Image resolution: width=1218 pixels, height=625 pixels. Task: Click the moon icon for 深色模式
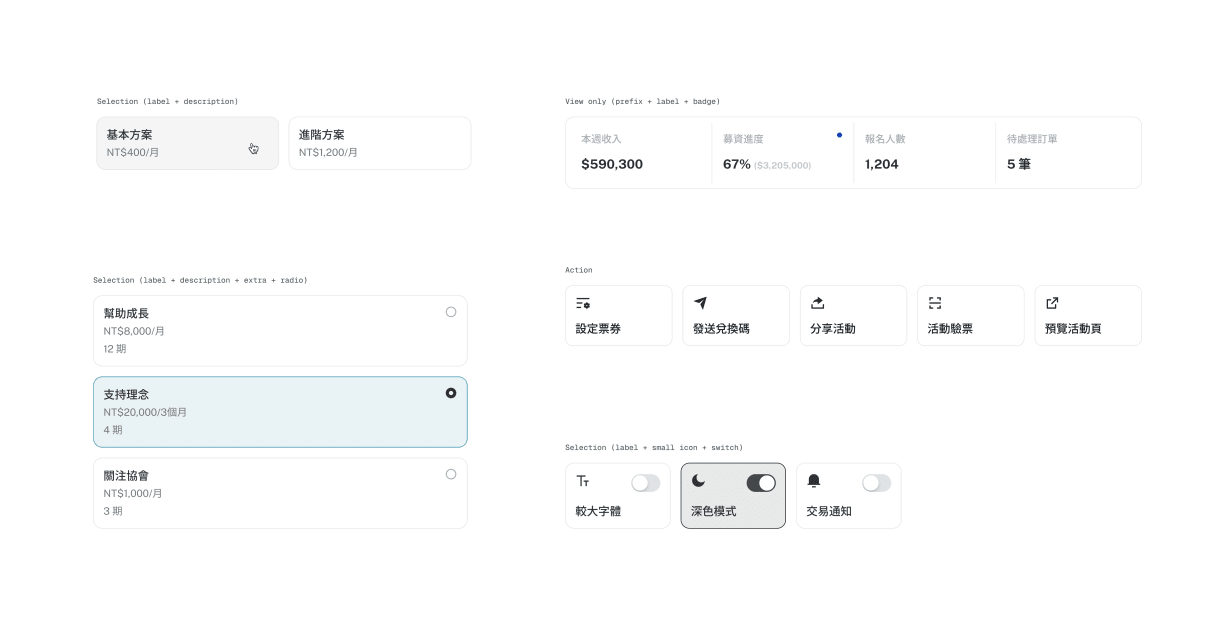[698, 481]
